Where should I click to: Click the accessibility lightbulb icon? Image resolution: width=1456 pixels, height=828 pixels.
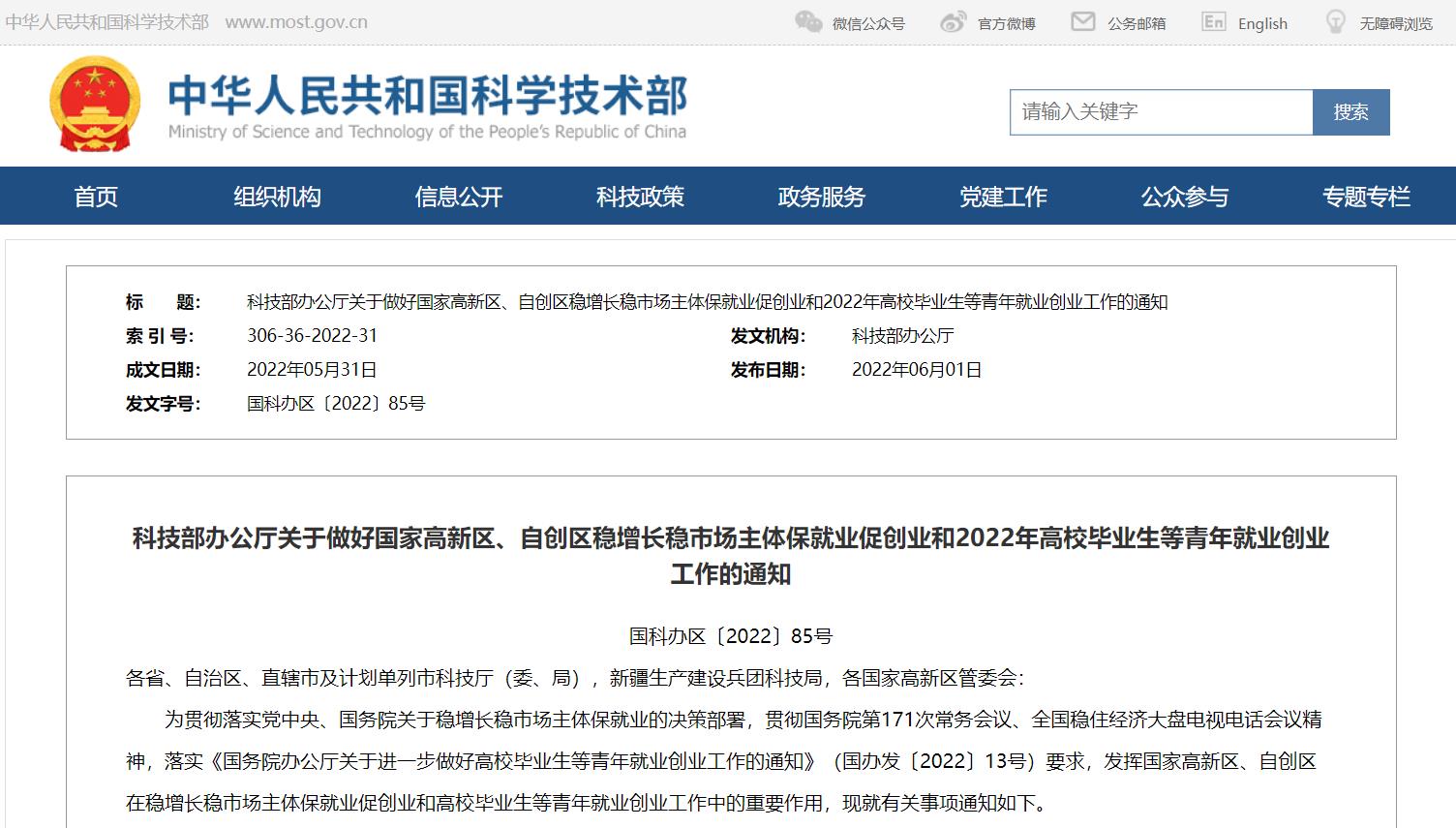point(1336,21)
